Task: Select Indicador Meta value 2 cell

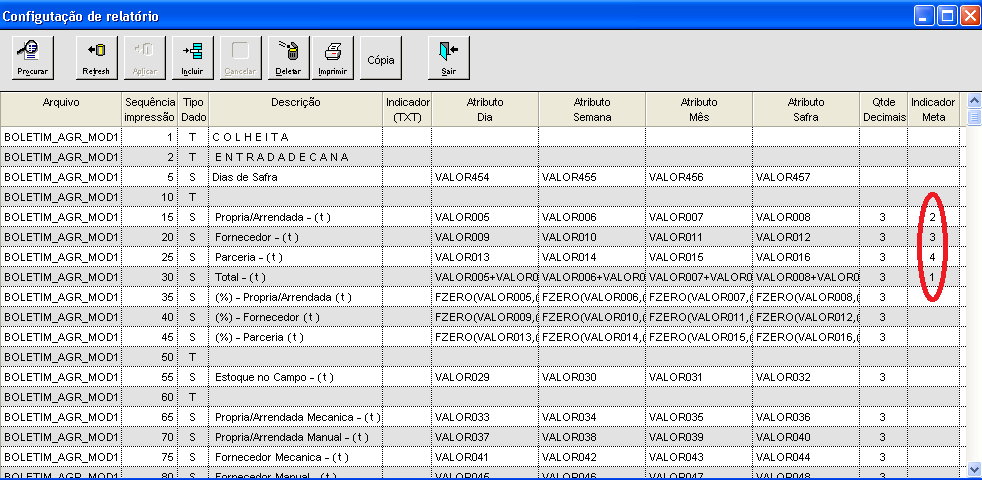Action: 933,217
